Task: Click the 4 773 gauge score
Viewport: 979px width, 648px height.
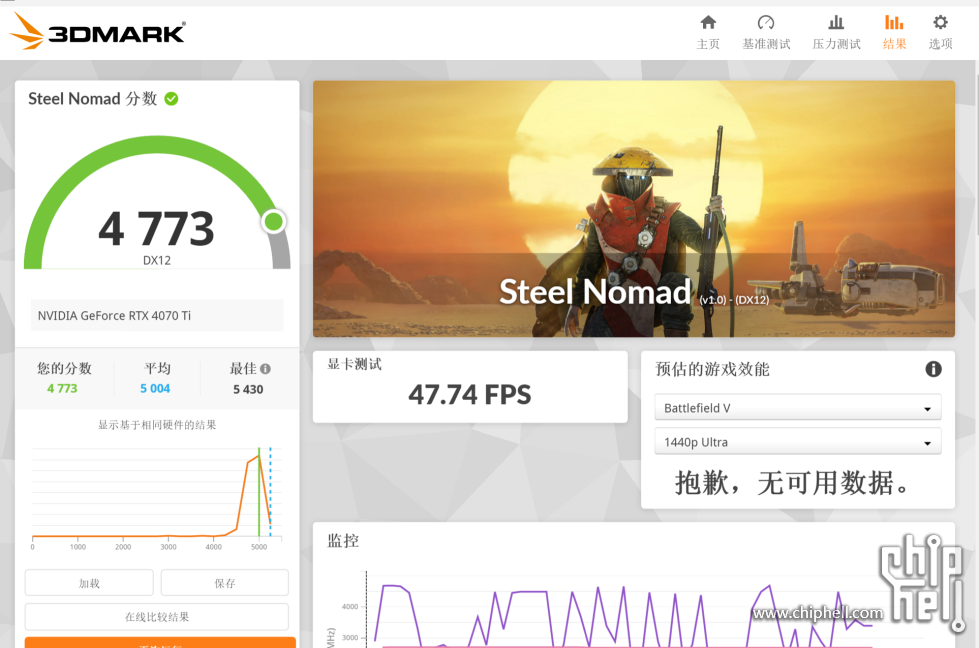Action: [x=156, y=228]
